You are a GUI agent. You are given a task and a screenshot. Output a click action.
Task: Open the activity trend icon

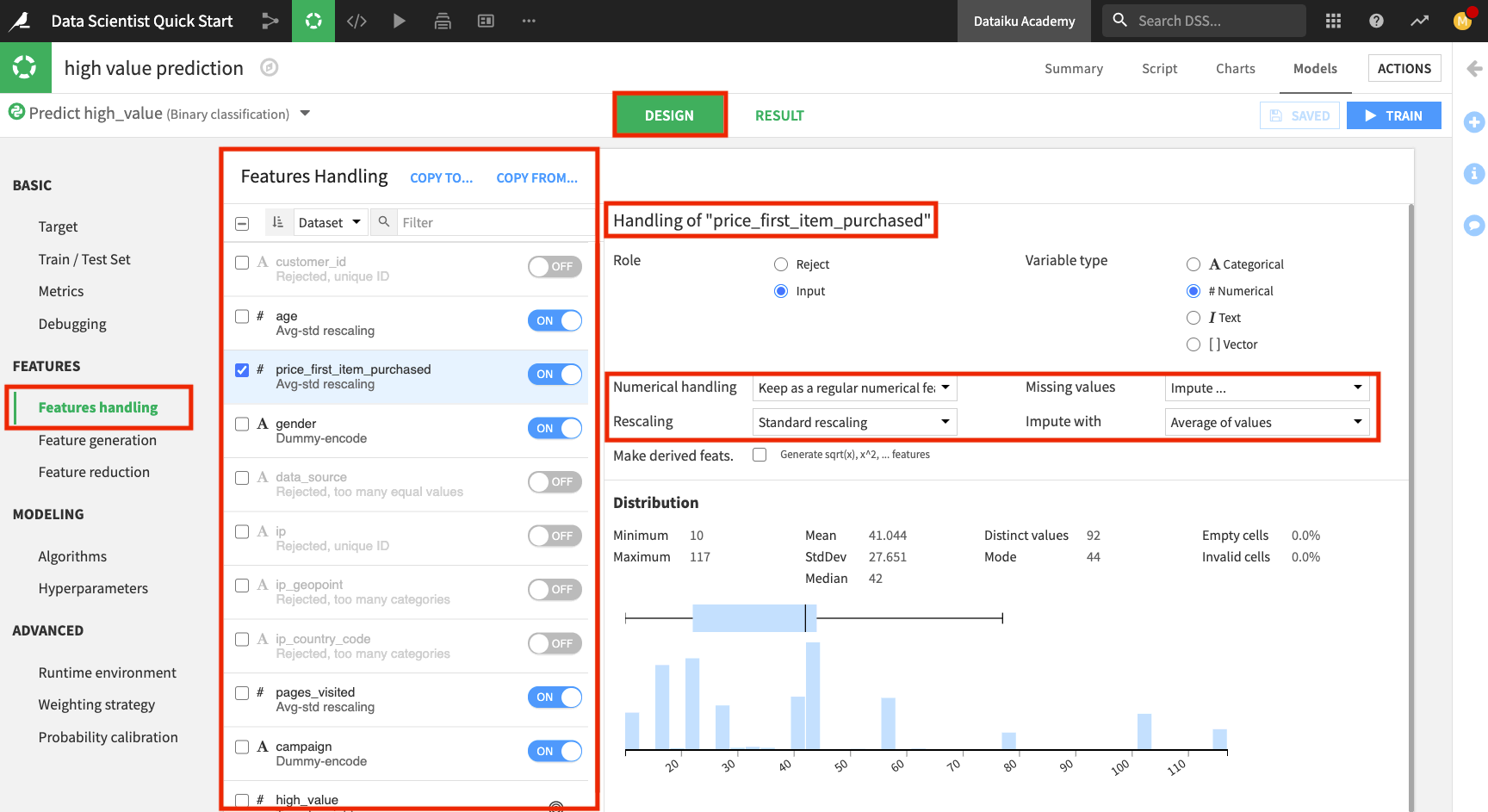(1419, 21)
